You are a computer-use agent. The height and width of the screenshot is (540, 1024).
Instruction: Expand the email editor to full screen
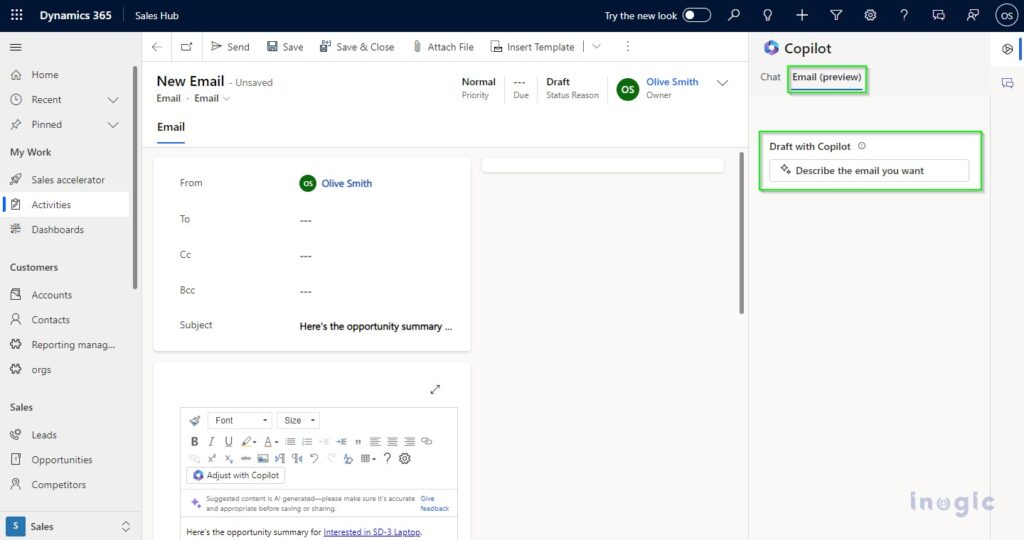(x=435, y=389)
